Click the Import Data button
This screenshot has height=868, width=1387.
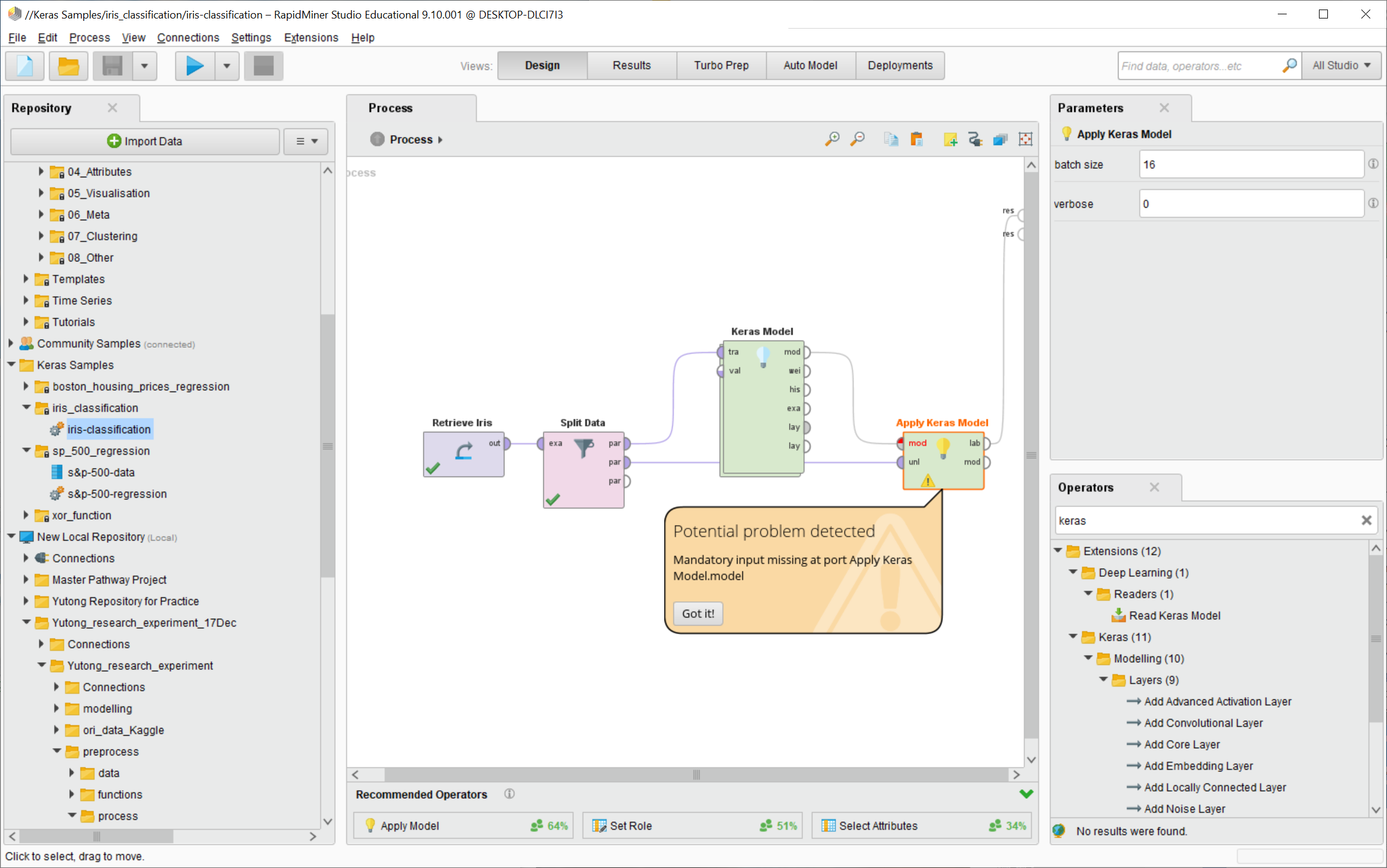pyautogui.click(x=145, y=141)
